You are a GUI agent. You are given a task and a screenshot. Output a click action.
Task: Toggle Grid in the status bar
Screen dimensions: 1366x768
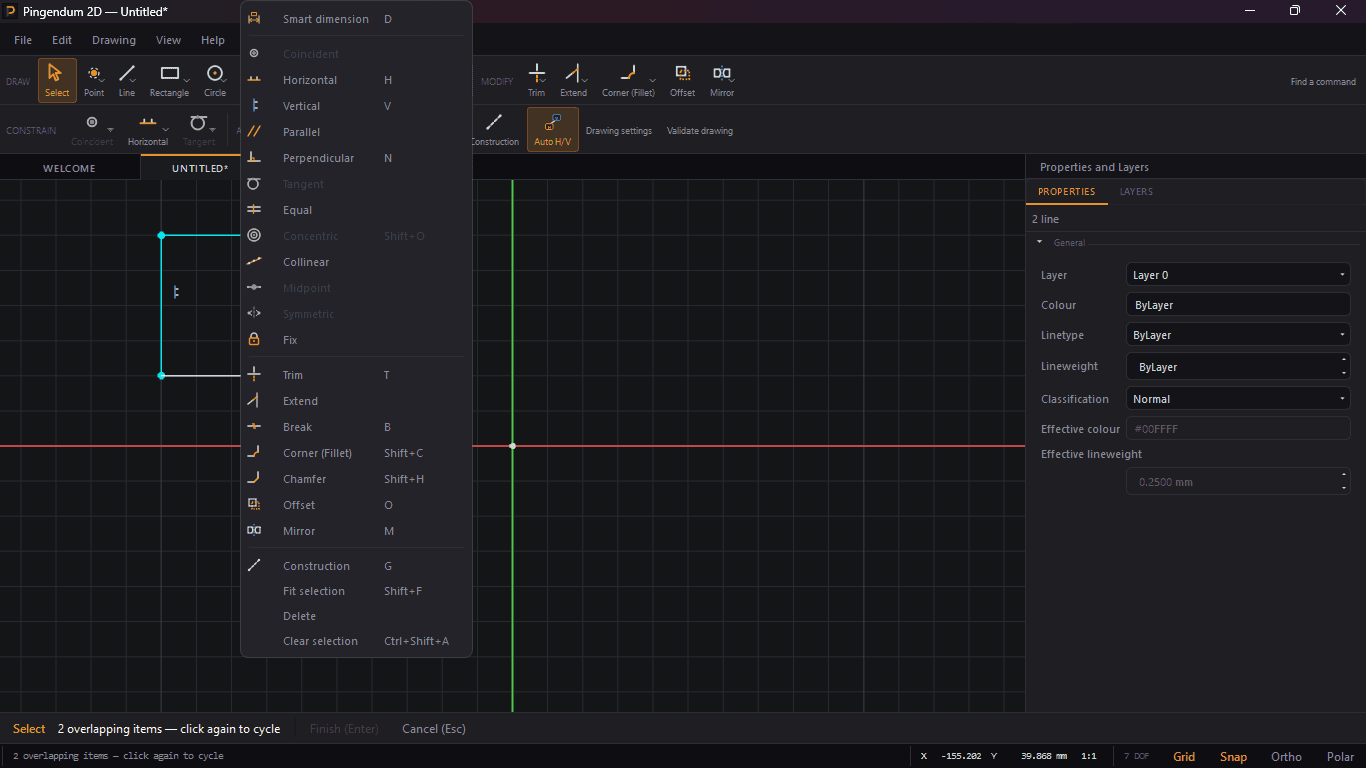(x=1184, y=757)
